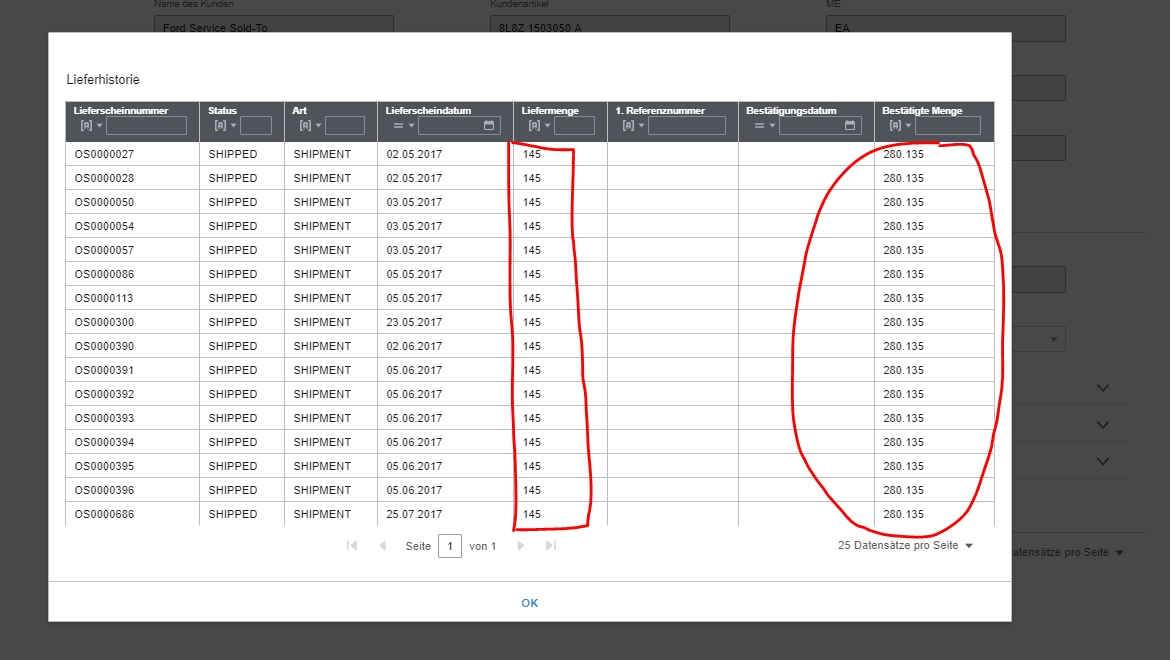Viewport: 1170px width, 660px height.
Task: Select row OS0000396
Action: (530, 490)
